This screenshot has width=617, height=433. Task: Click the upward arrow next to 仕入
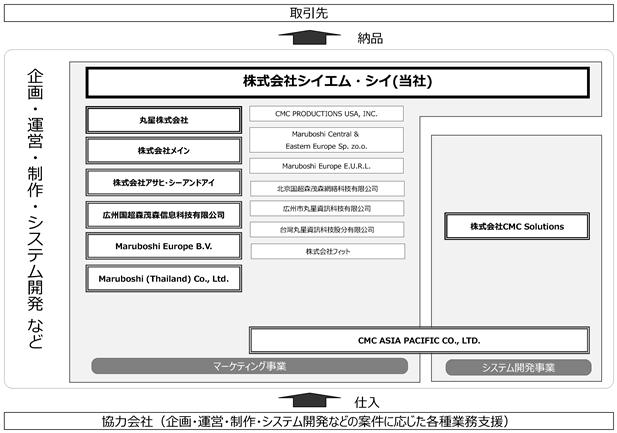(309, 400)
